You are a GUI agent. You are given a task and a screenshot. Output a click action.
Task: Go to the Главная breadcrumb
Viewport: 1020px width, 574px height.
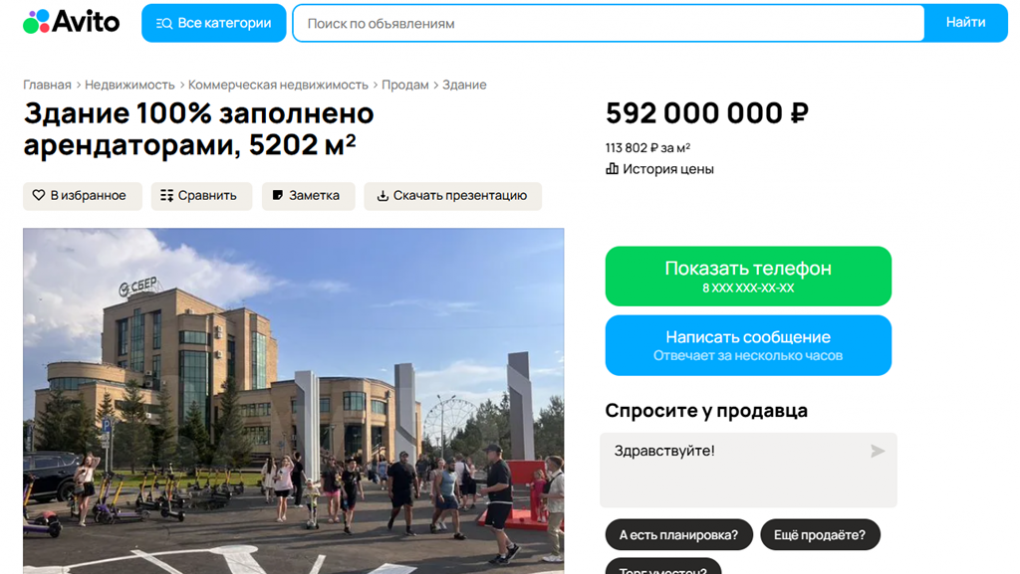[x=47, y=85]
